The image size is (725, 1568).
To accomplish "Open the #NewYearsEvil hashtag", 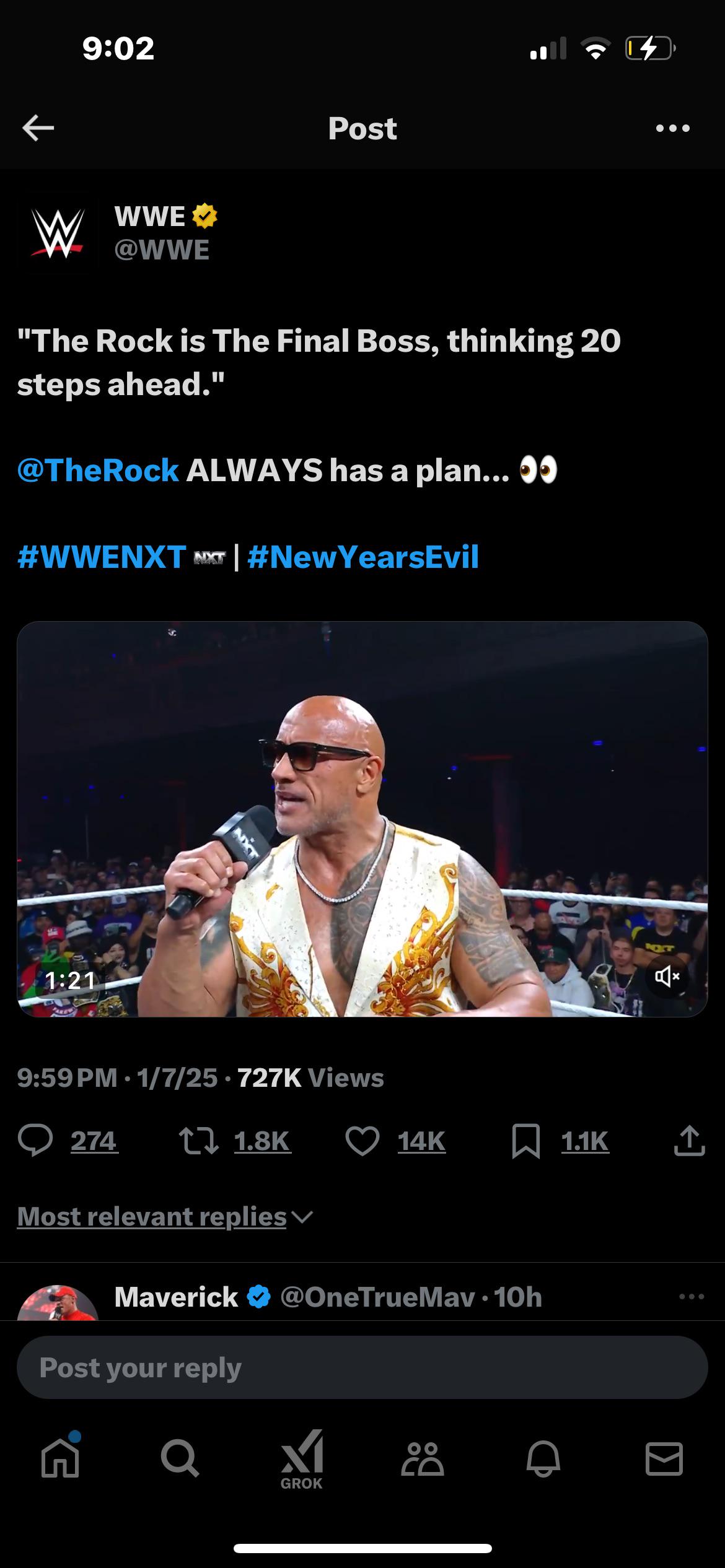I will (x=363, y=557).
